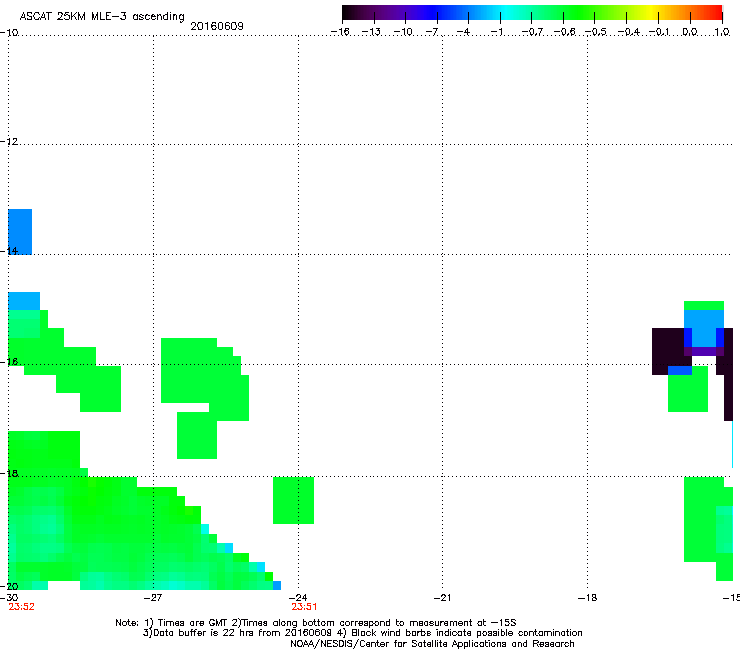Click the '1.0' color scale label
This screenshot has width=740, height=650.
[x=722, y=32]
